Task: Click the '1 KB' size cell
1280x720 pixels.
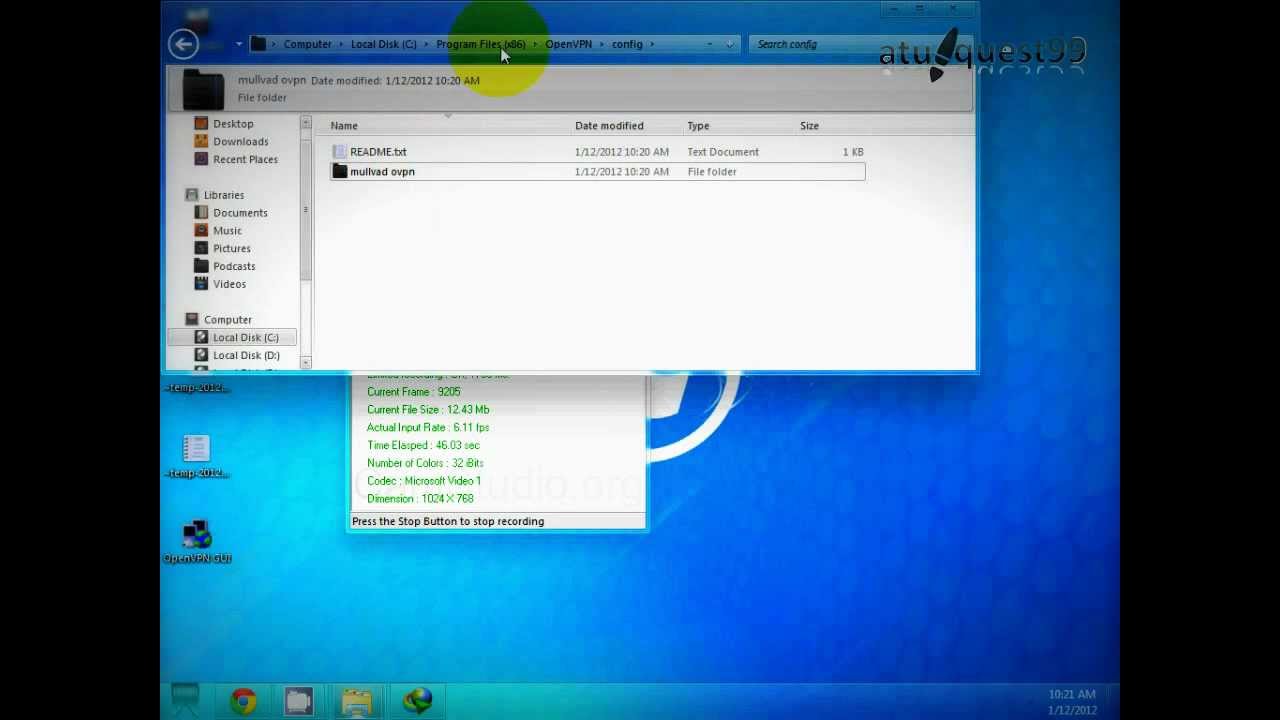Action: pyautogui.click(x=853, y=152)
